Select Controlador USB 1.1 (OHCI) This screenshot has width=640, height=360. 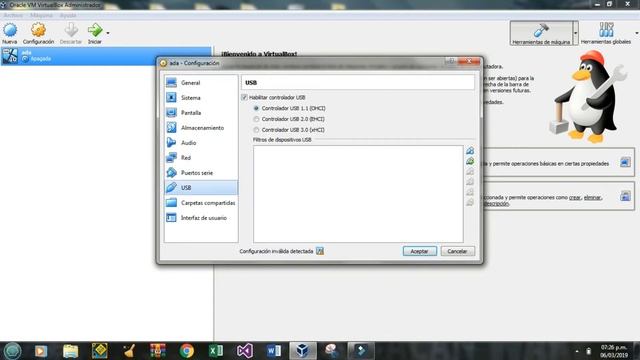(x=256, y=108)
